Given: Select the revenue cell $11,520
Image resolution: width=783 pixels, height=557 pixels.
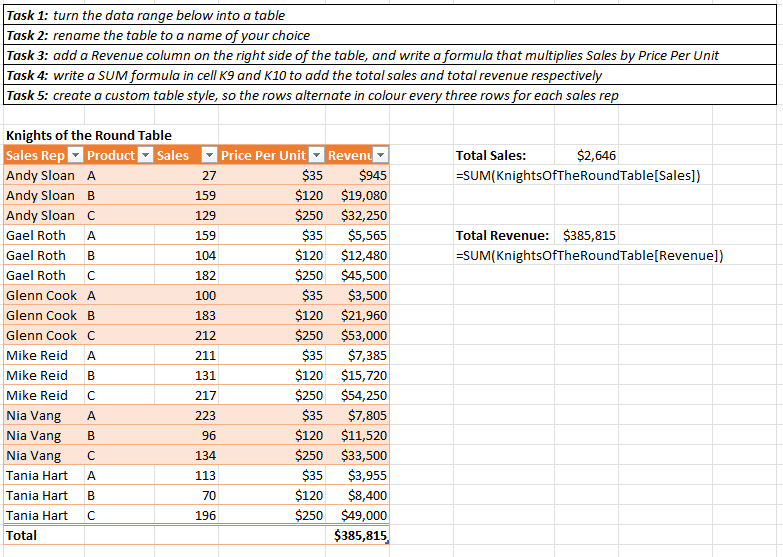Looking at the screenshot, I should coord(357,435).
